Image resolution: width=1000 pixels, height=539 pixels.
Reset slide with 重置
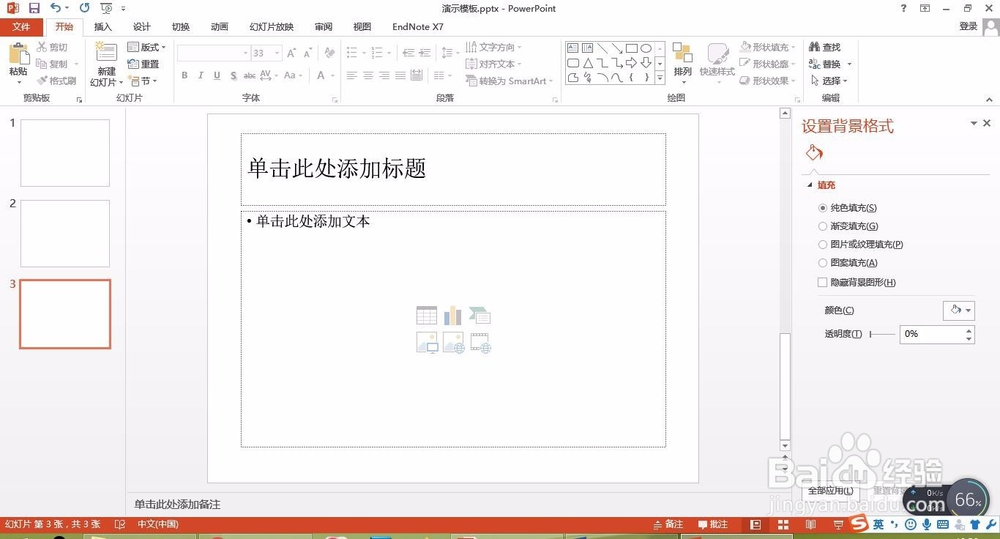(x=143, y=64)
